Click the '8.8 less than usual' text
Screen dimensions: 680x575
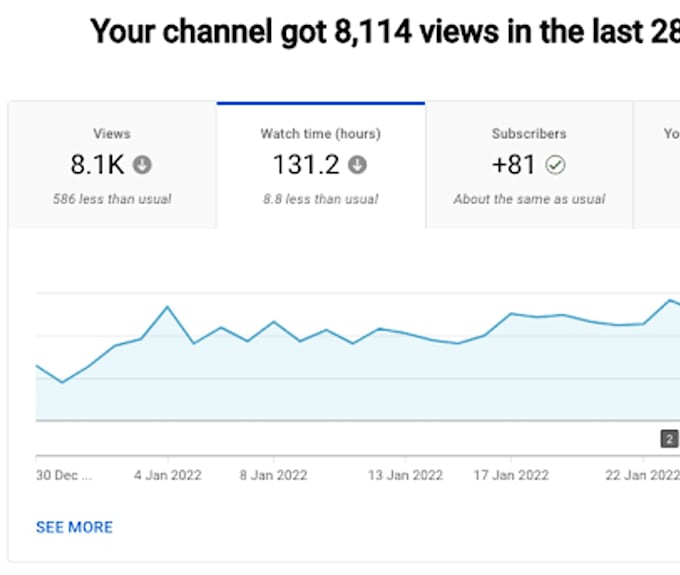[x=321, y=199]
